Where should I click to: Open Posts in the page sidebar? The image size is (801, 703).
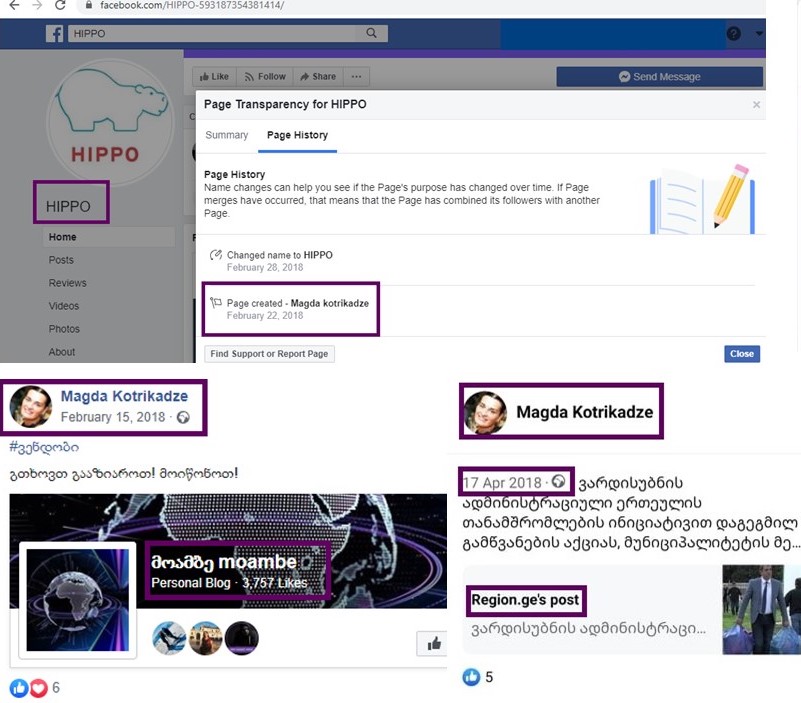click(x=61, y=260)
